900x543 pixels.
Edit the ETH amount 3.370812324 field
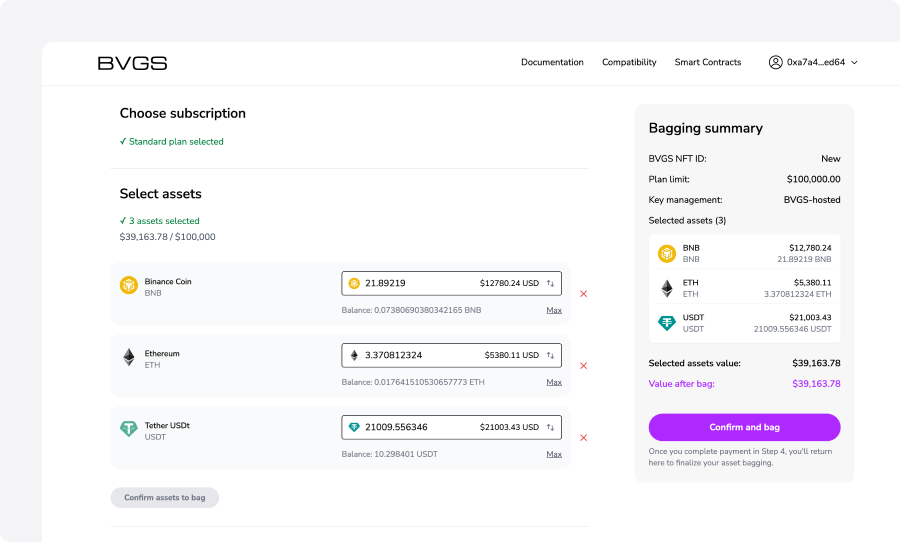pyautogui.click(x=451, y=355)
